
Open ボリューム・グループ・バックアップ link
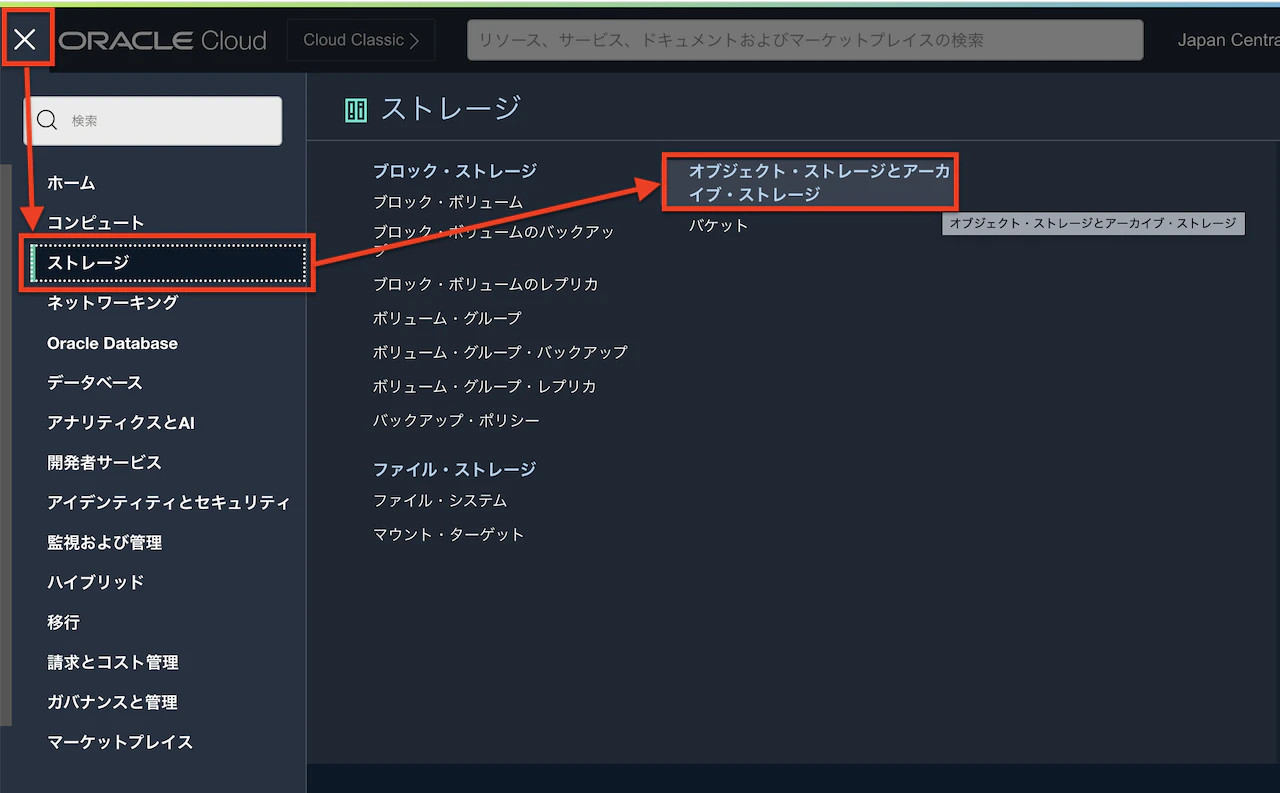coord(500,352)
